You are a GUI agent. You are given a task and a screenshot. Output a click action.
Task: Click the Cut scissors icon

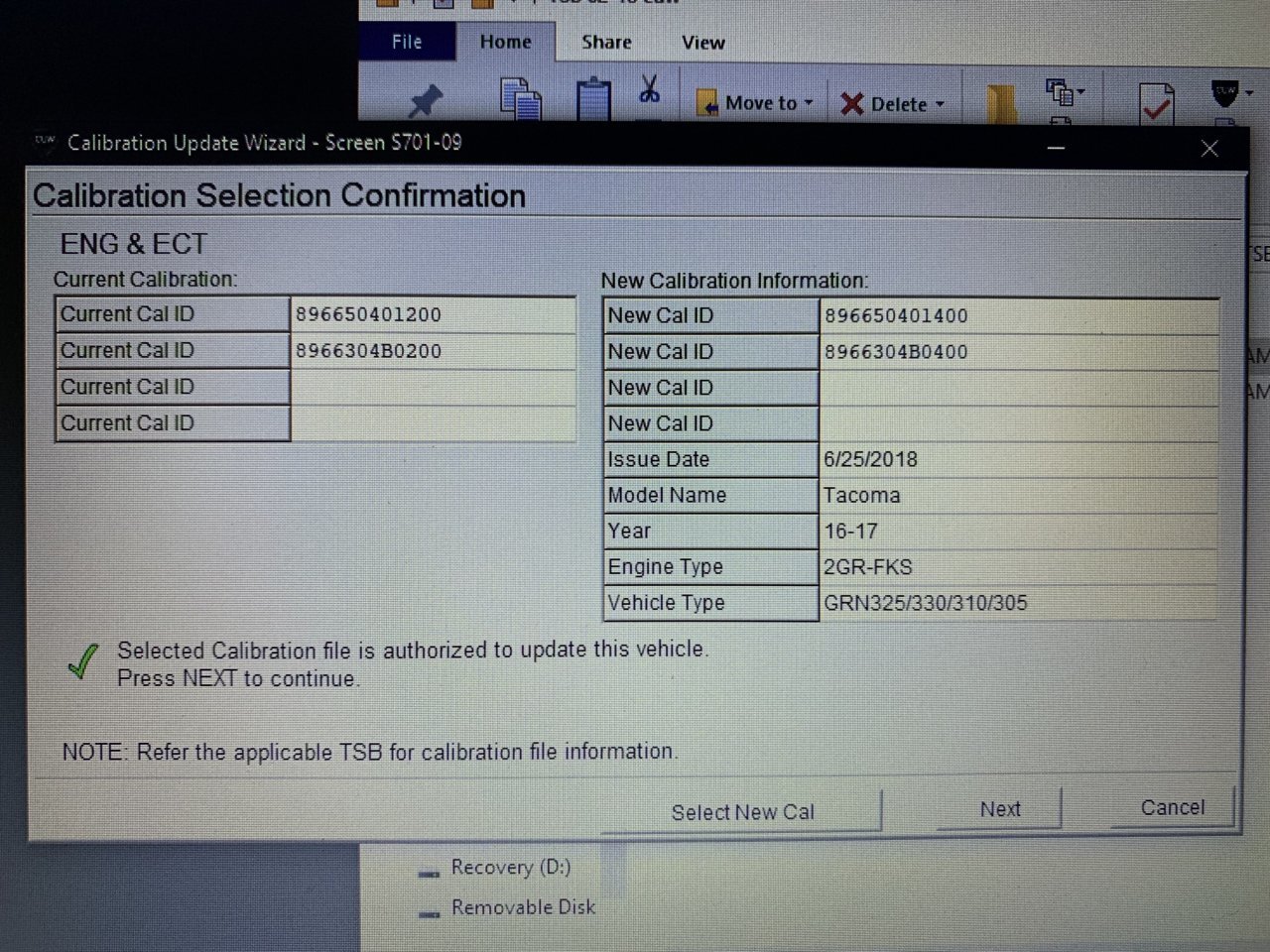click(x=650, y=89)
